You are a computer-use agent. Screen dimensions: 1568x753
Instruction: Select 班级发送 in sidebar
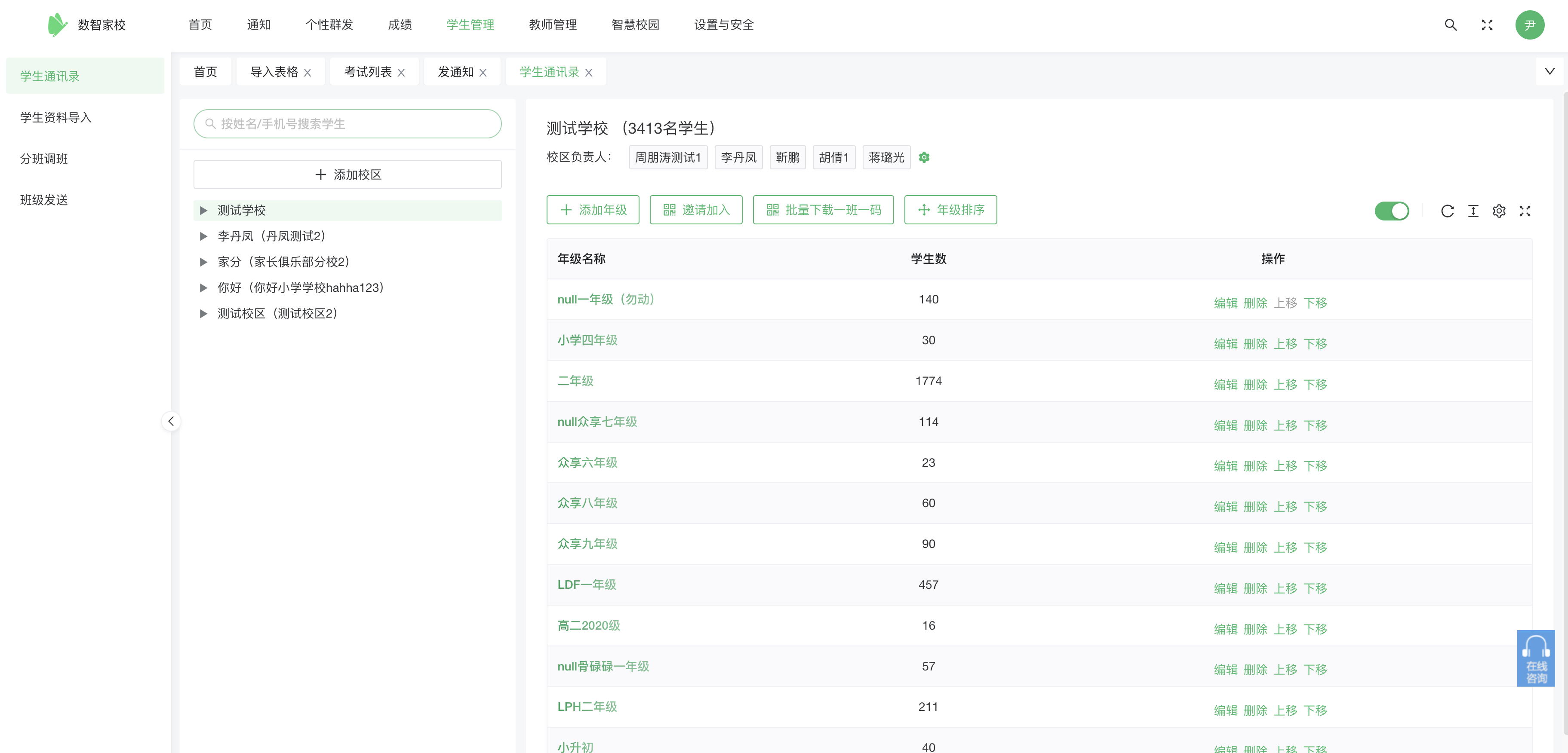[x=44, y=200]
